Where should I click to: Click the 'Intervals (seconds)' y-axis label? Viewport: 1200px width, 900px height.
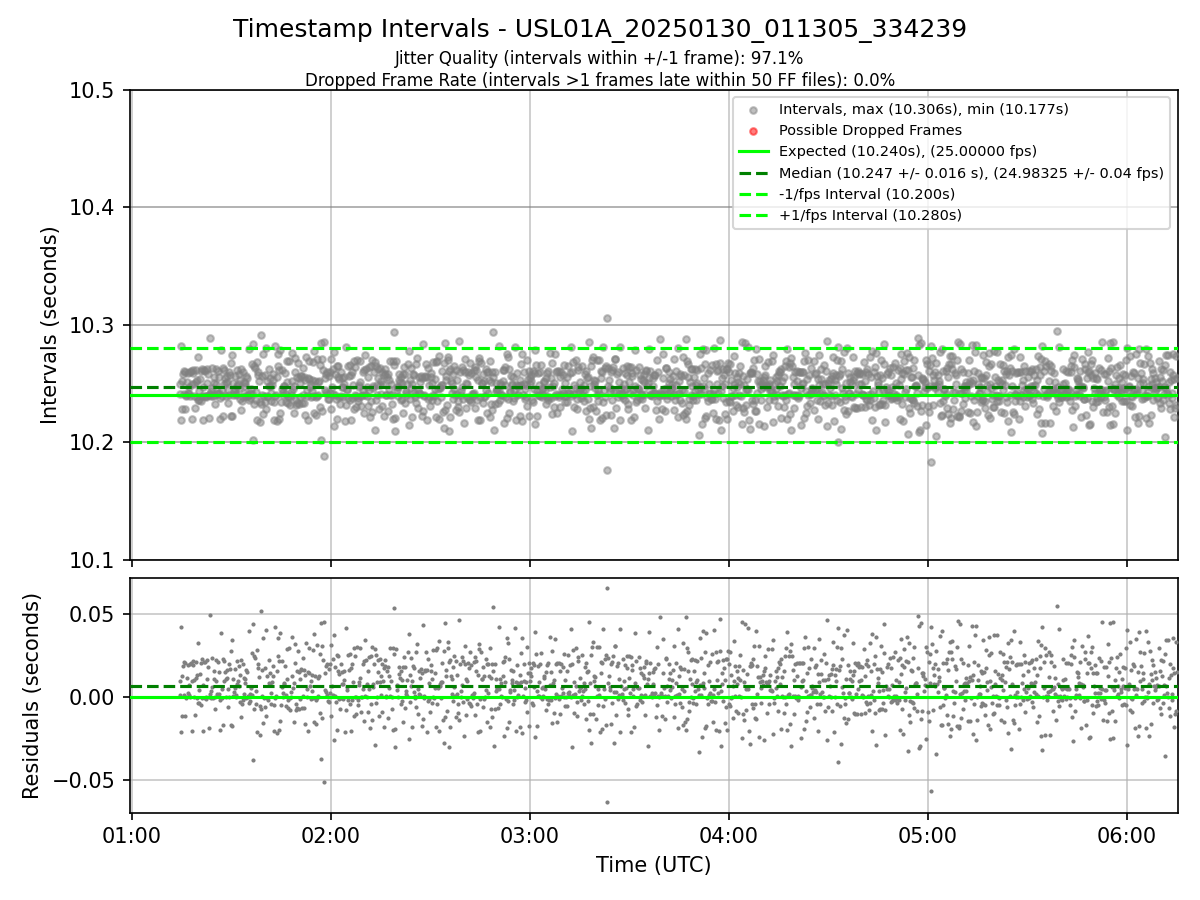[50, 325]
